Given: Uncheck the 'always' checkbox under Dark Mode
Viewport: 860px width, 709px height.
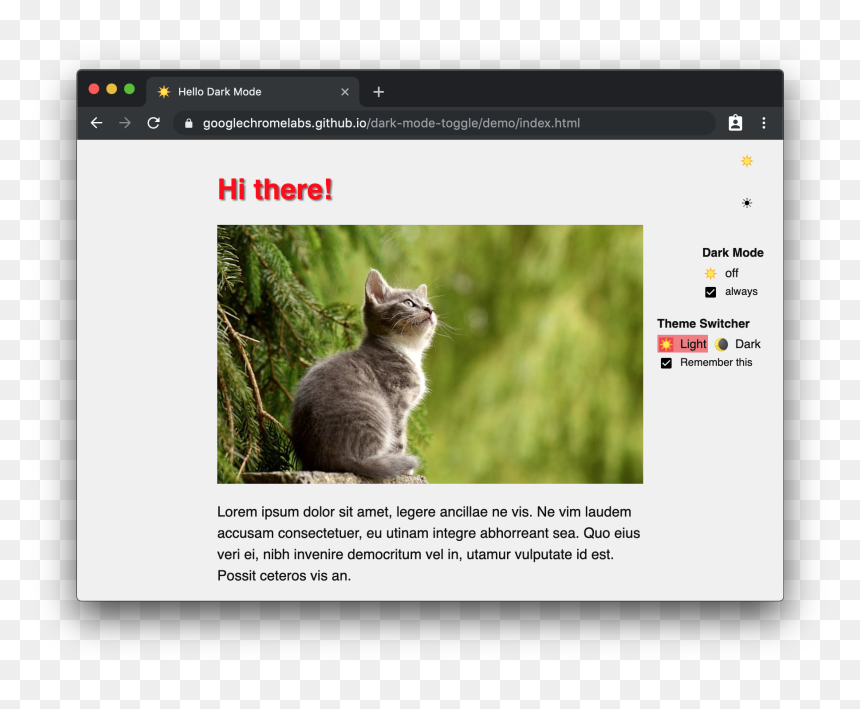Looking at the screenshot, I should click(710, 292).
